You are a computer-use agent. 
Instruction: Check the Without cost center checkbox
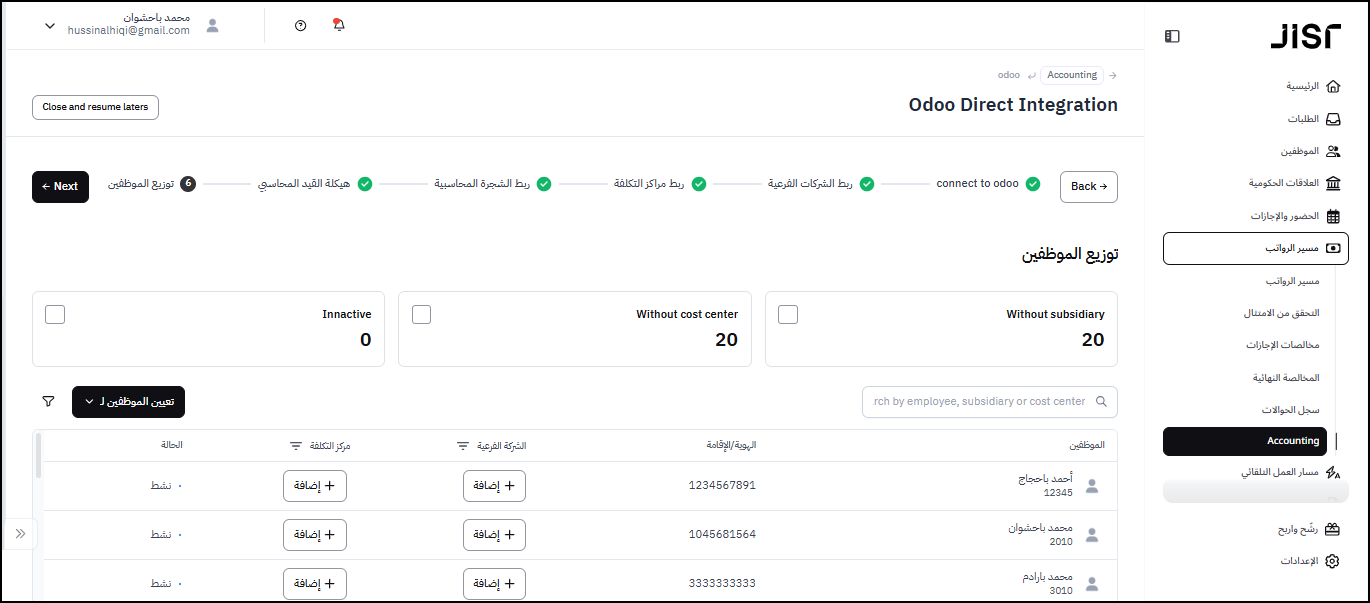[x=422, y=314]
